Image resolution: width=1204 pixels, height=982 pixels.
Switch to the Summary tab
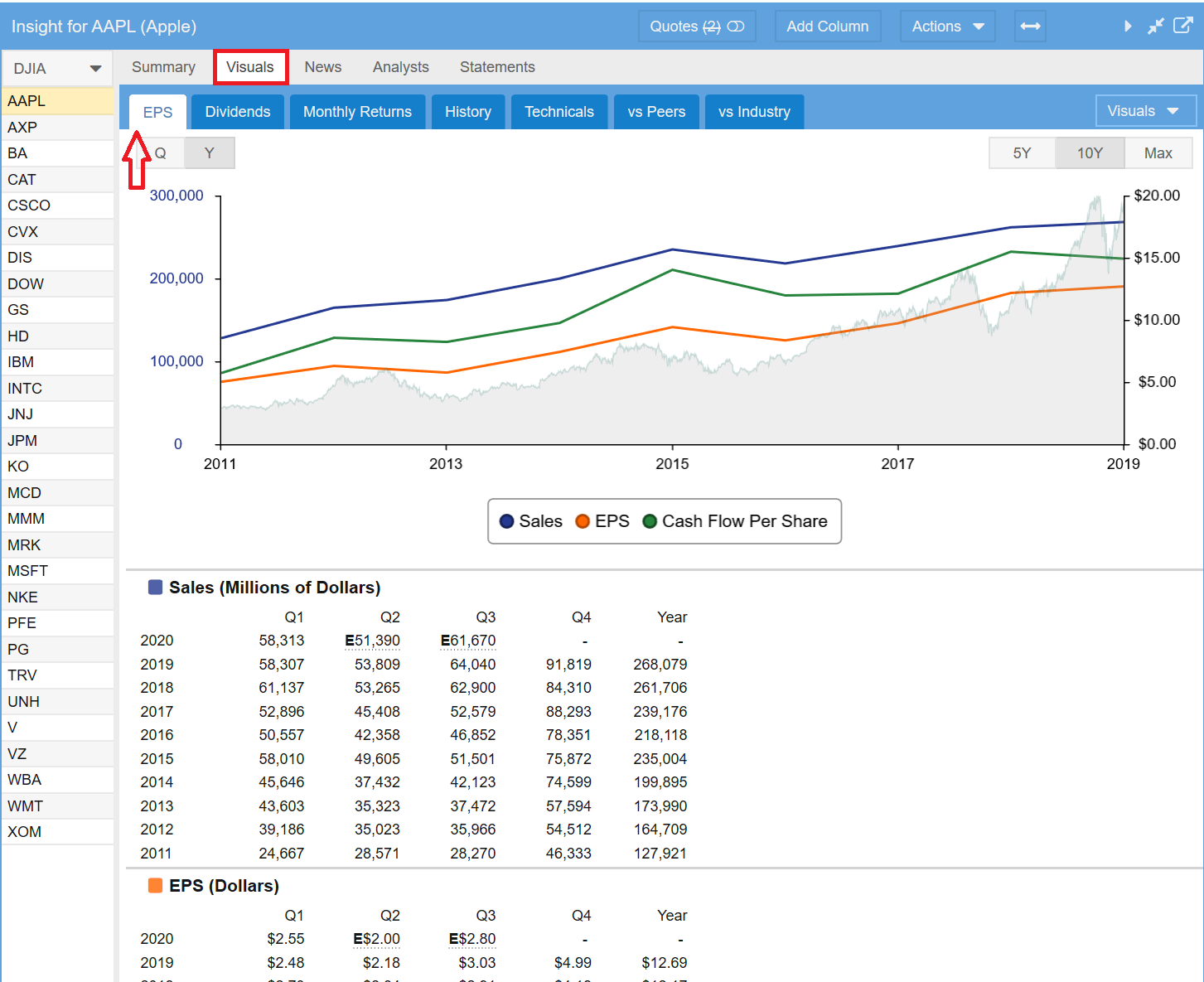pos(163,67)
